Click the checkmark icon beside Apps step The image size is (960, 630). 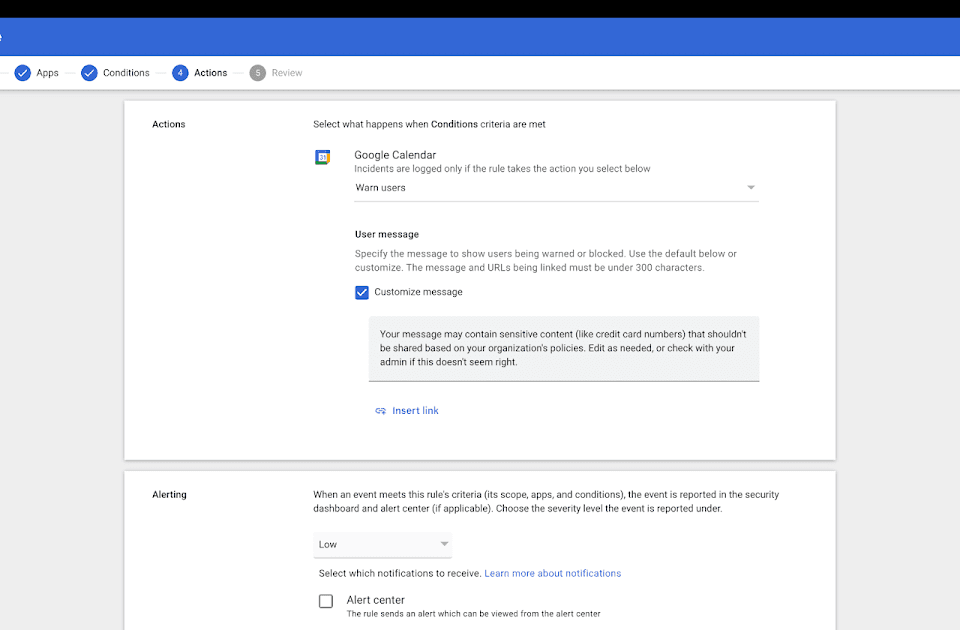22,73
